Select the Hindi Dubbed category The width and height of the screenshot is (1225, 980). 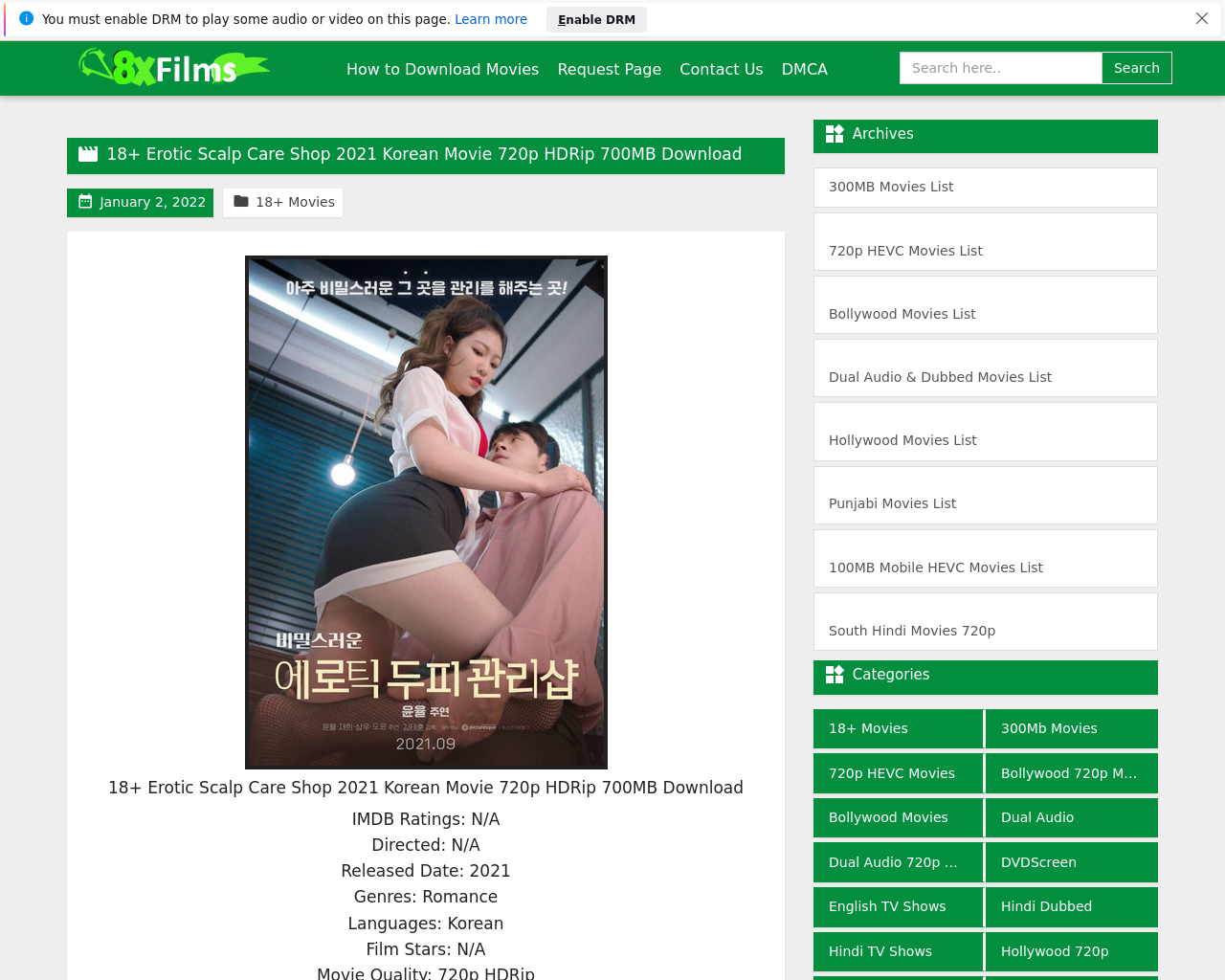tap(1072, 906)
